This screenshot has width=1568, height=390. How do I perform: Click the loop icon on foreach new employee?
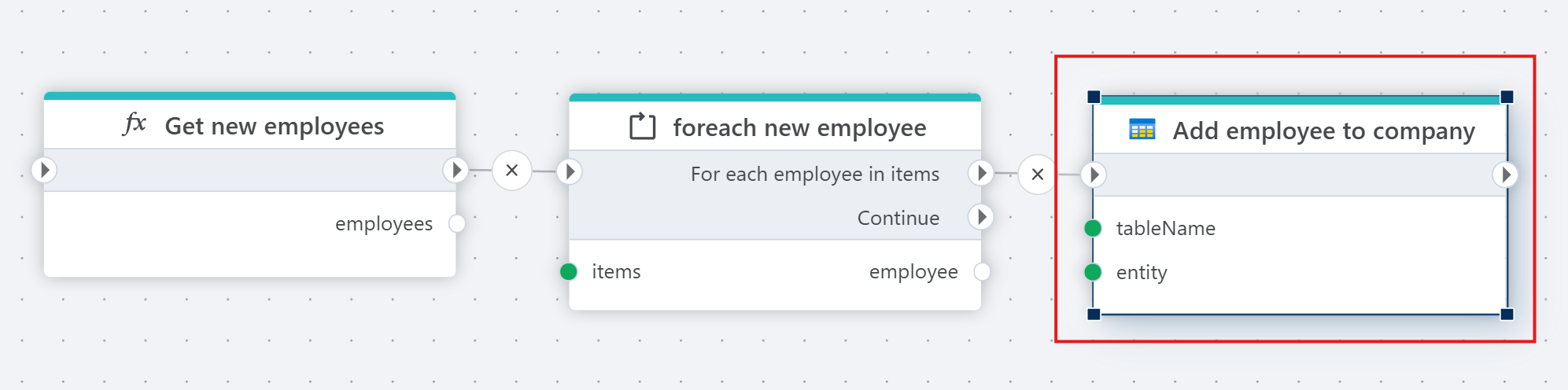pyautogui.click(x=642, y=126)
